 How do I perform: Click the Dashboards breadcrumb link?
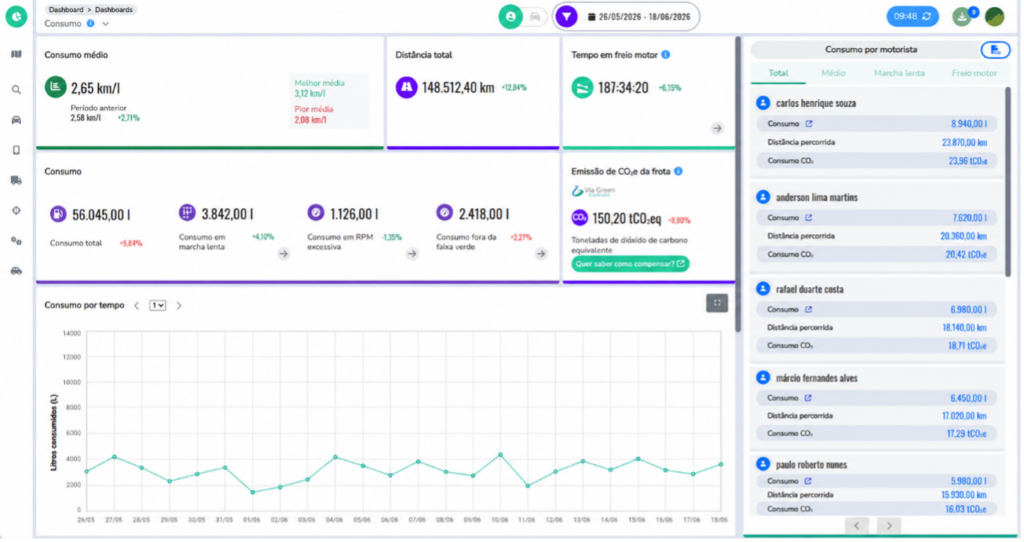coord(114,10)
